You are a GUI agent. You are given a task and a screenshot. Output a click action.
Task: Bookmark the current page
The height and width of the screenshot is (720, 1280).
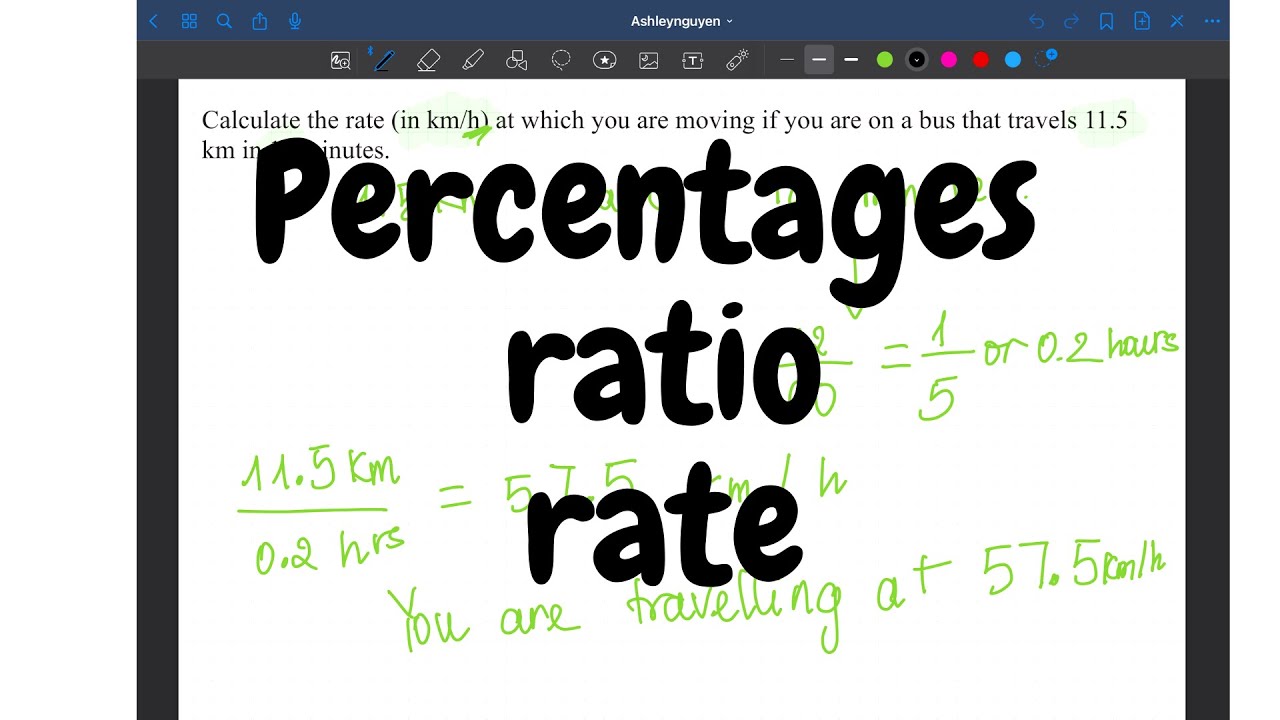1106,21
